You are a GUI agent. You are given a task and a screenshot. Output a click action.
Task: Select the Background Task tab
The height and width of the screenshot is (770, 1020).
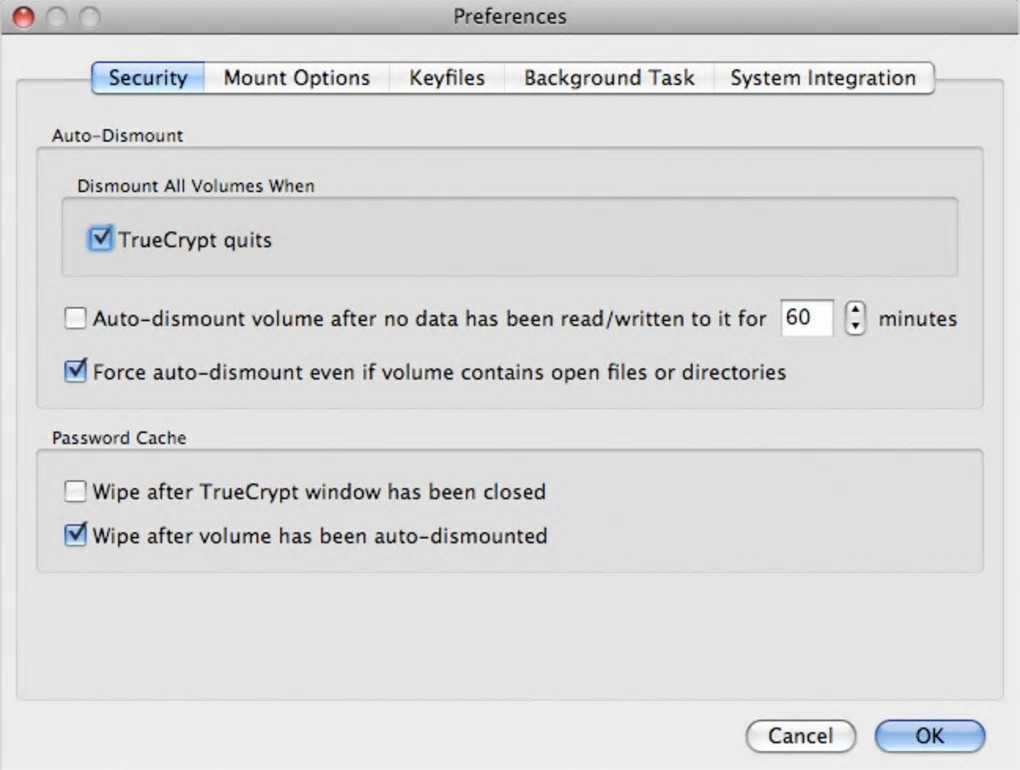pos(609,78)
